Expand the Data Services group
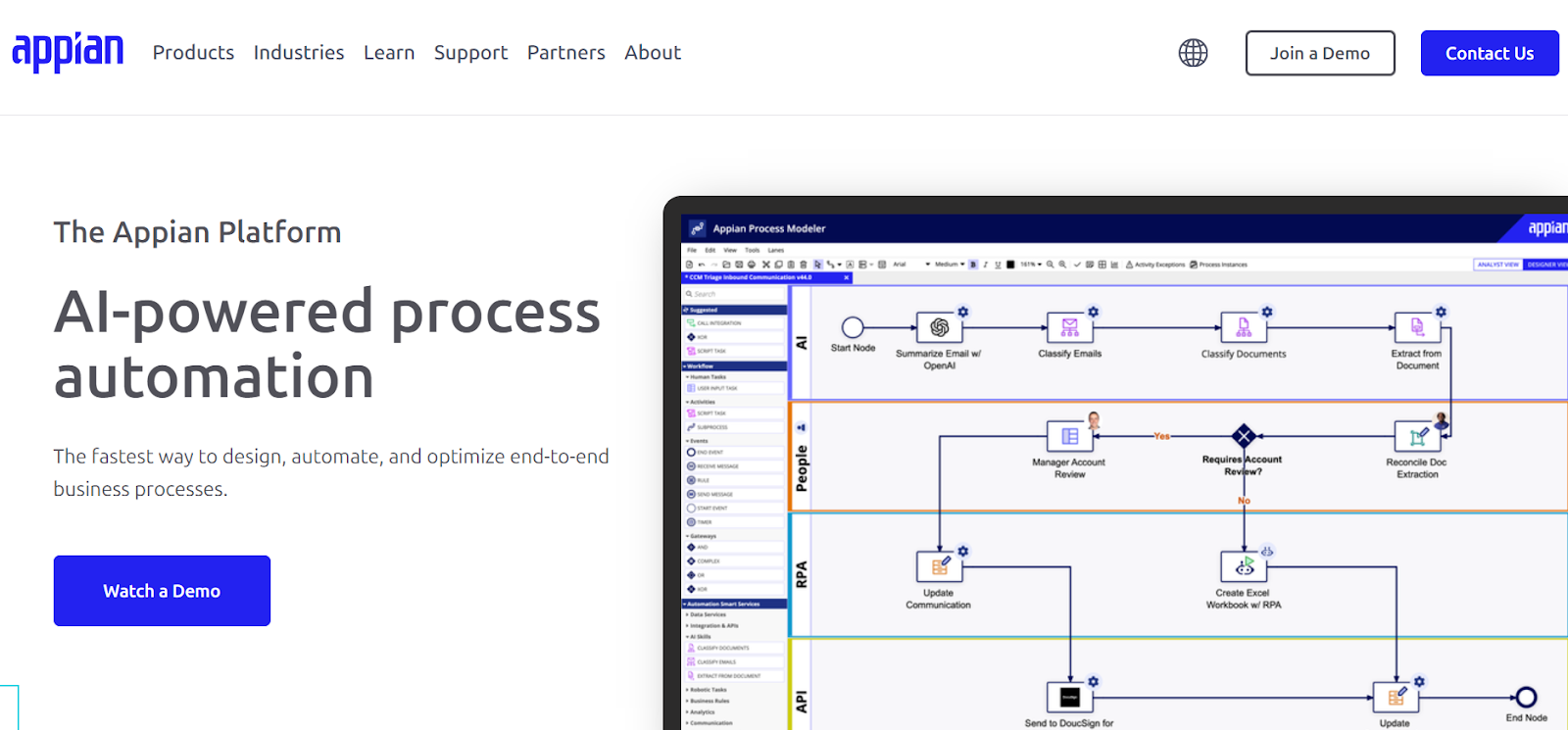 click(x=708, y=614)
